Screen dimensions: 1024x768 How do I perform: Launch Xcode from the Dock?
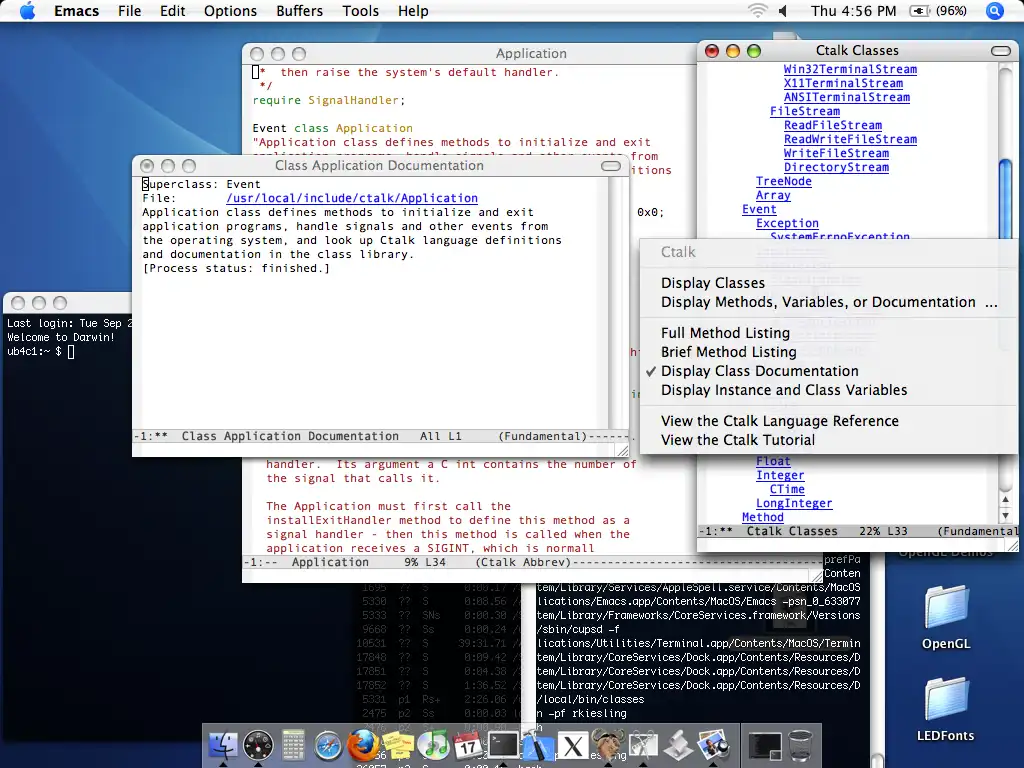(537, 745)
